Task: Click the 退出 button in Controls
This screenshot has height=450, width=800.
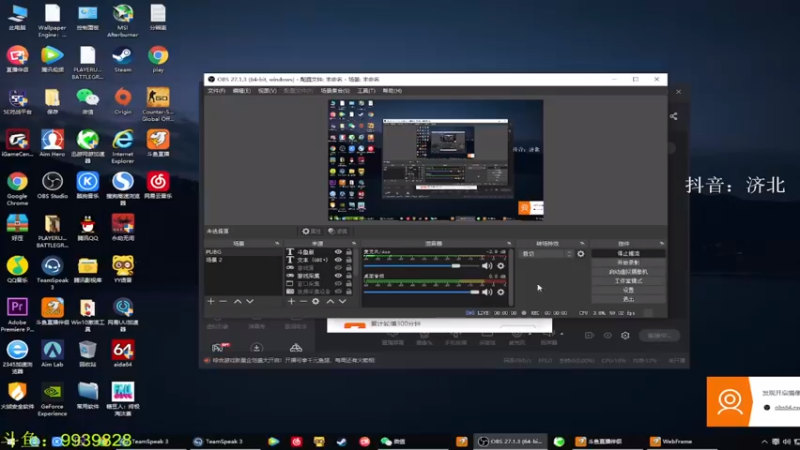Action: [628, 299]
